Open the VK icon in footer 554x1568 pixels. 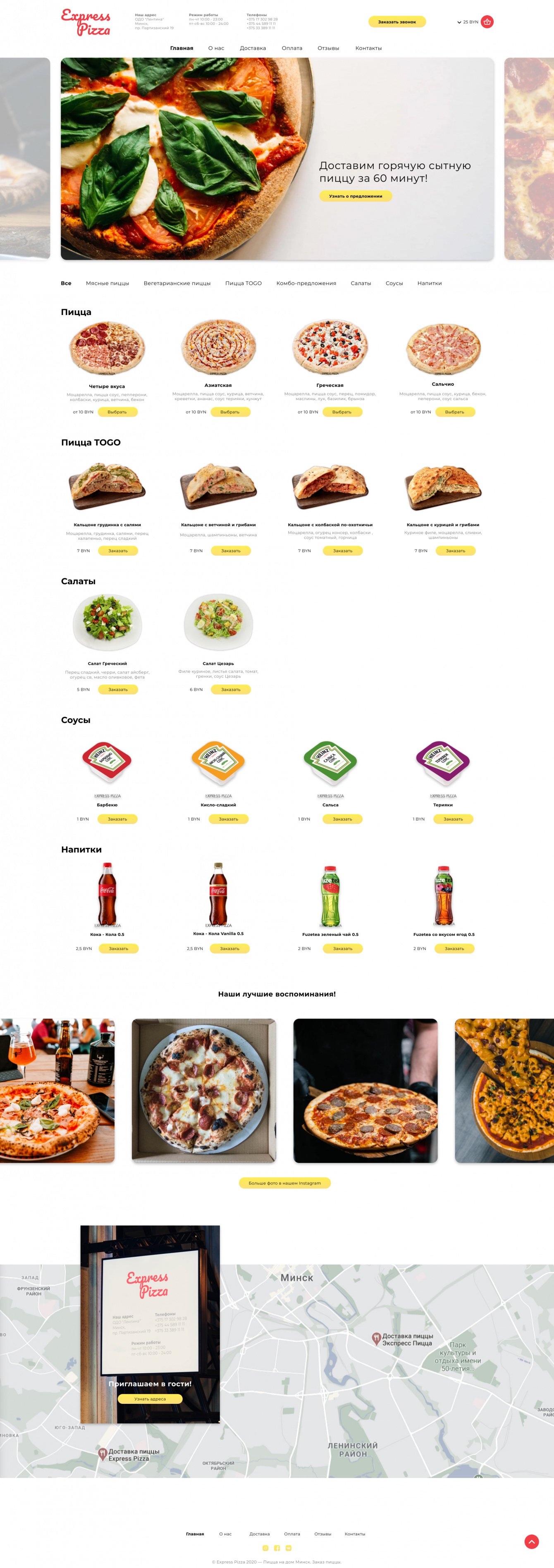[x=289, y=1547]
